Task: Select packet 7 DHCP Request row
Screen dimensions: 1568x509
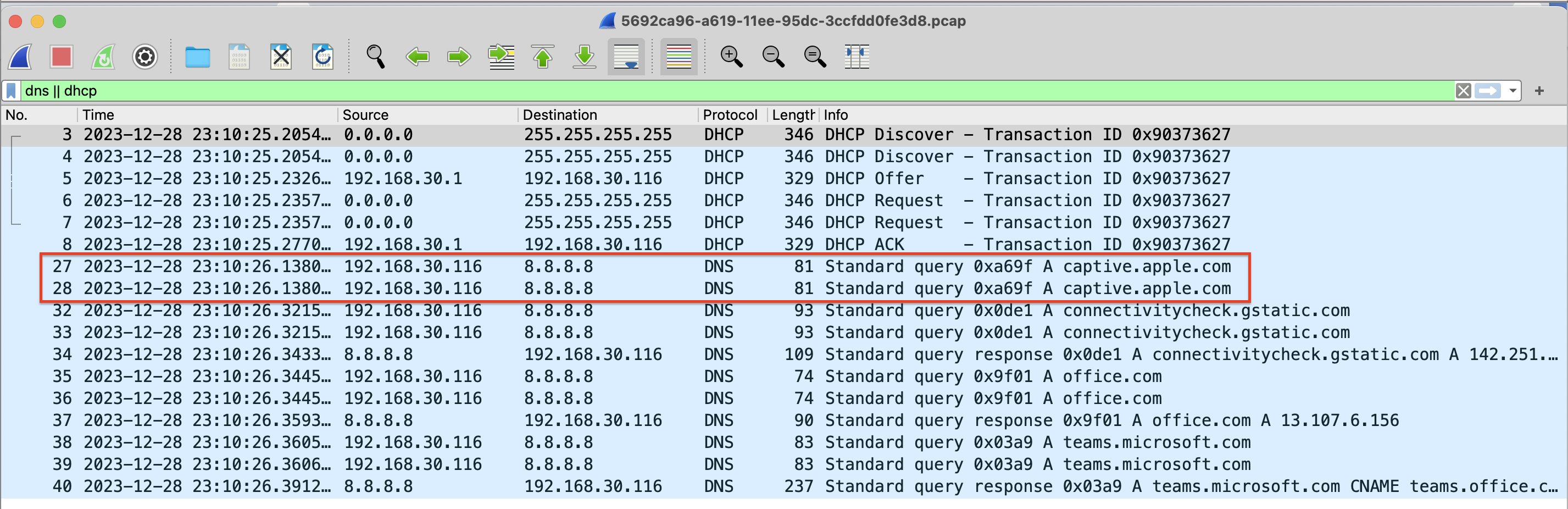Action: (784, 222)
